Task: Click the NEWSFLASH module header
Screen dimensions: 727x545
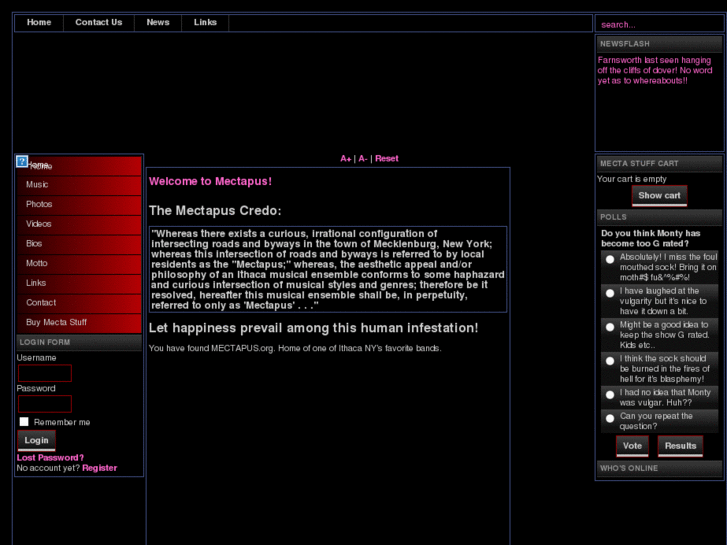Action: pyautogui.click(x=659, y=44)
